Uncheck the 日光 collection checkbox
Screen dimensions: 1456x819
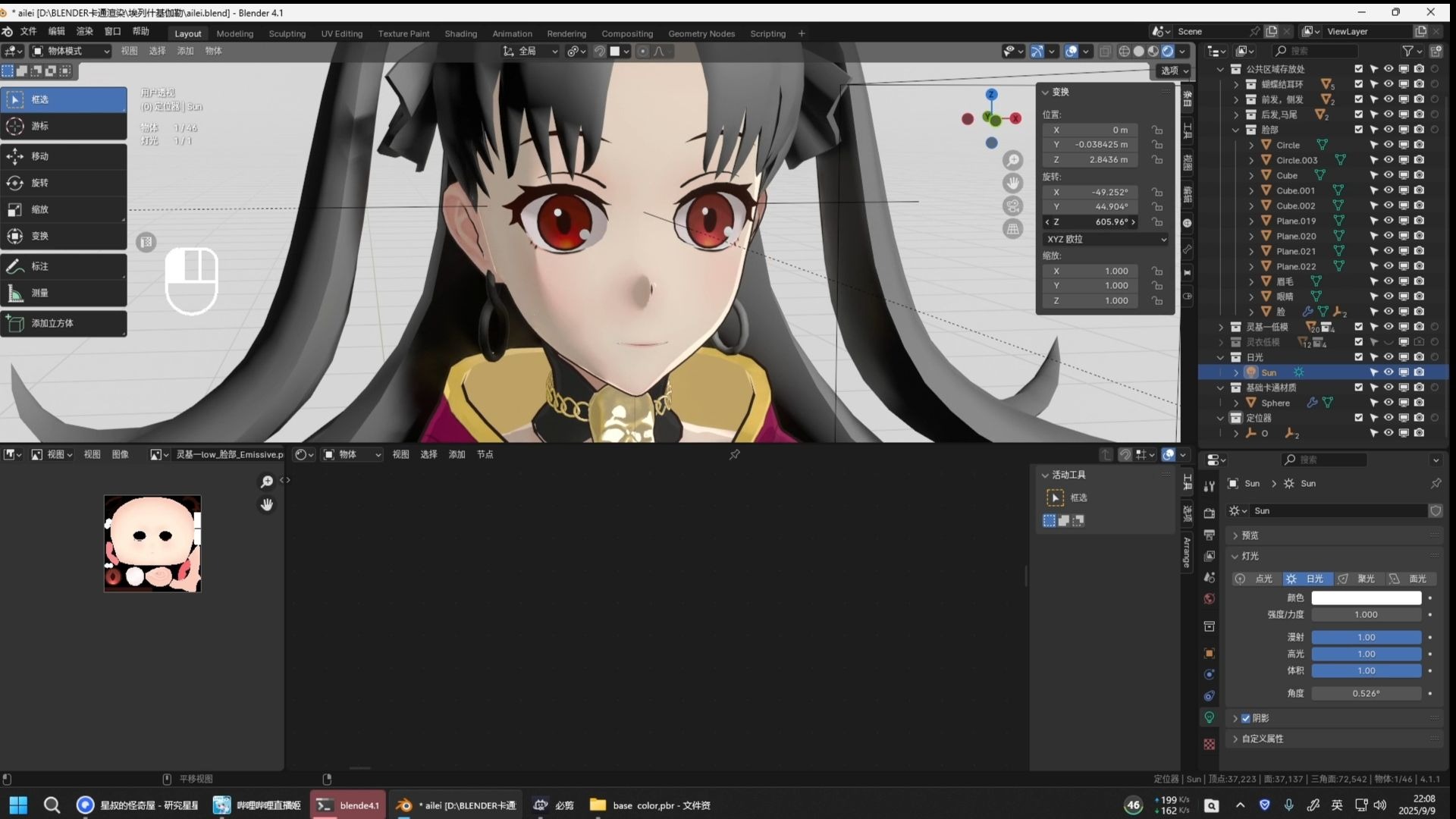click(1359, 357)
